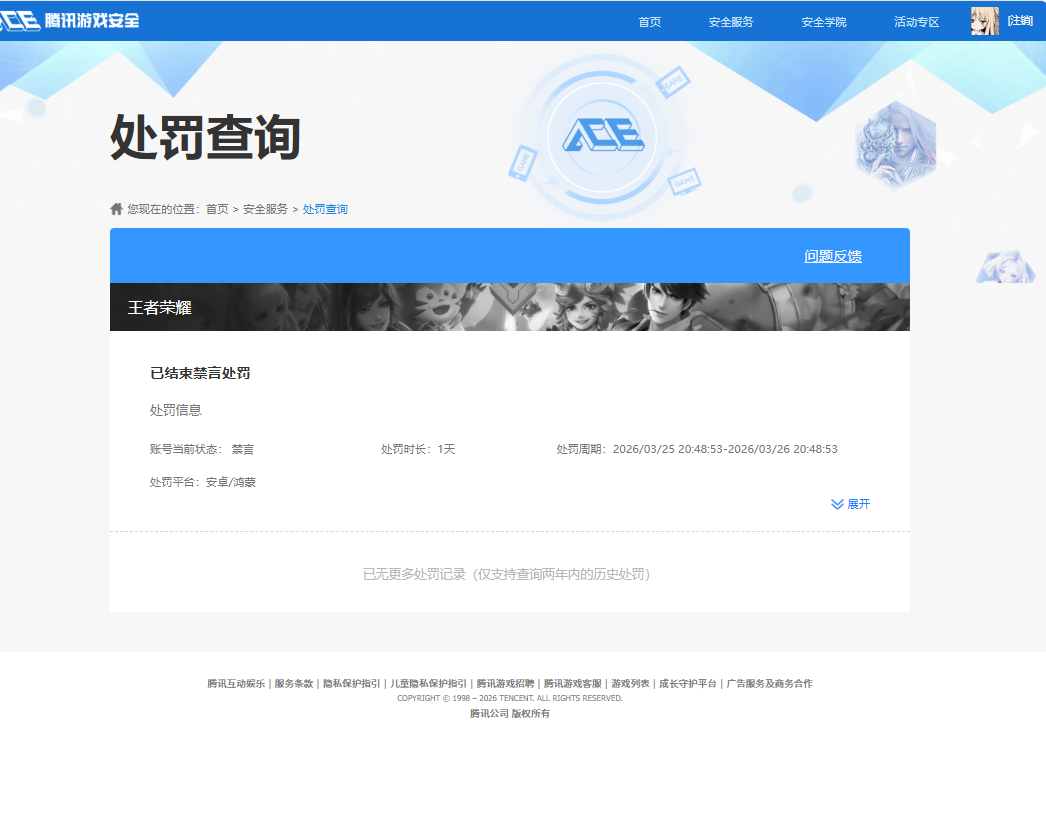Click 处罚查询 breadcrumb link
This screenshot has width=1046, height=830.
coord(325,209)
